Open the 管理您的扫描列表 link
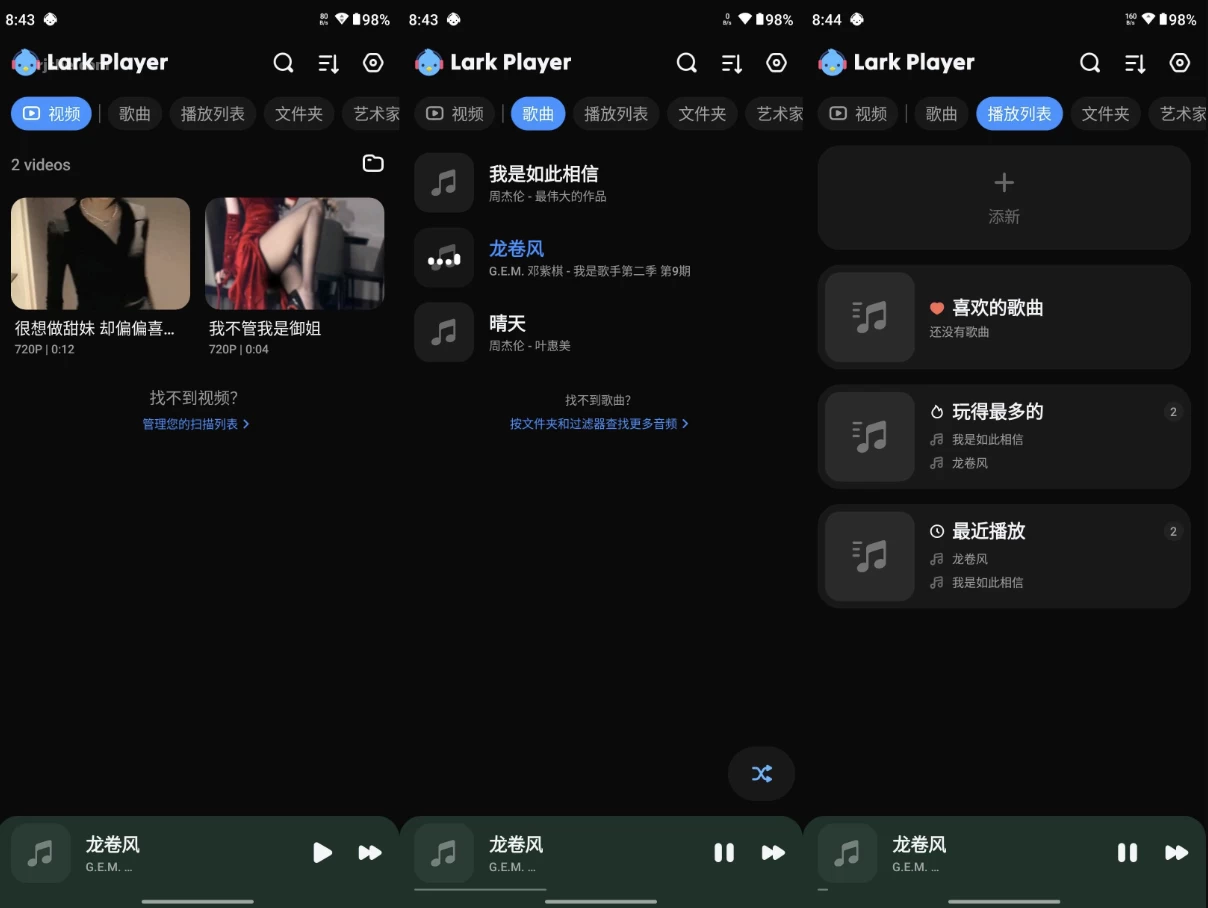The width and height of the screenshot is (1208, 908). click(x=190, y=423)
